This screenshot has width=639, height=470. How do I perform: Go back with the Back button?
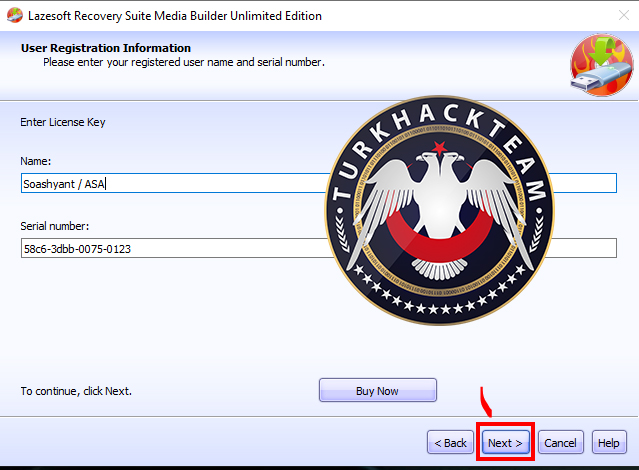(450, 442)
